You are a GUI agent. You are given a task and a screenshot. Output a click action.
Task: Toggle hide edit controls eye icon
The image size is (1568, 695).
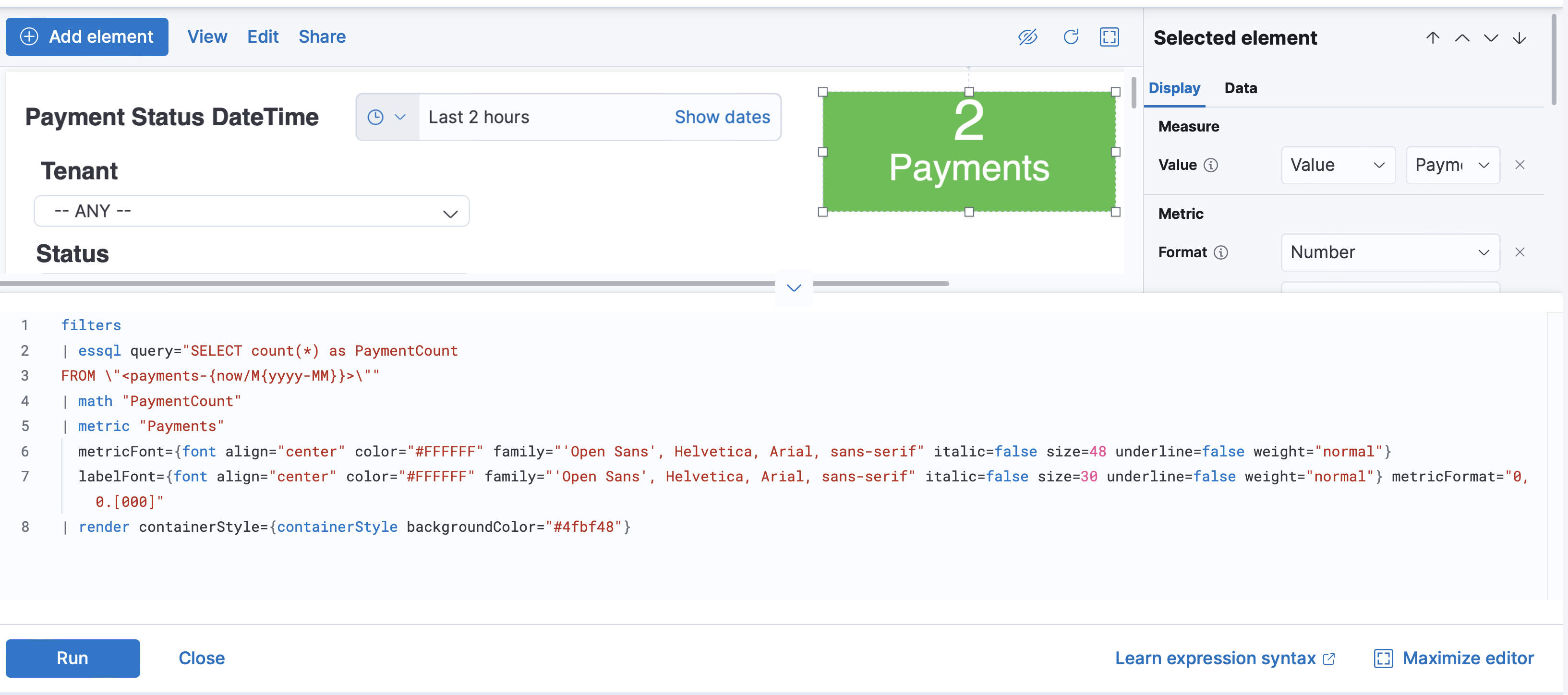(1027, 37)
